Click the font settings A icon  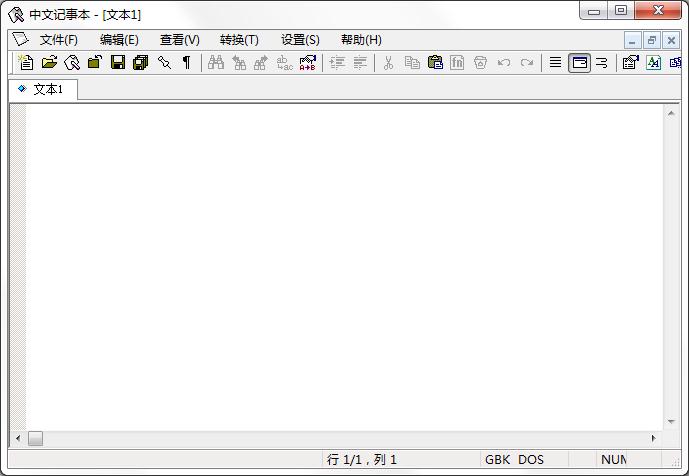[654, 63]
